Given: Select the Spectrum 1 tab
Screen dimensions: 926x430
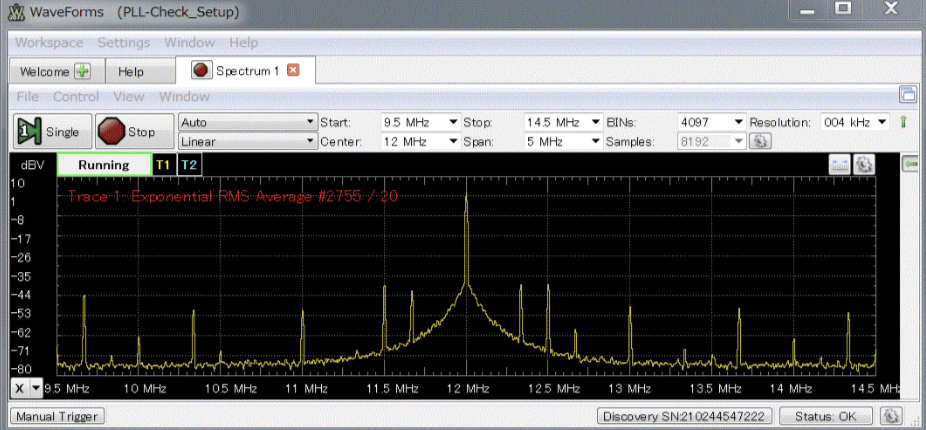Looking at the screenshot, I should pyautogui.click(x=246, y=71).
